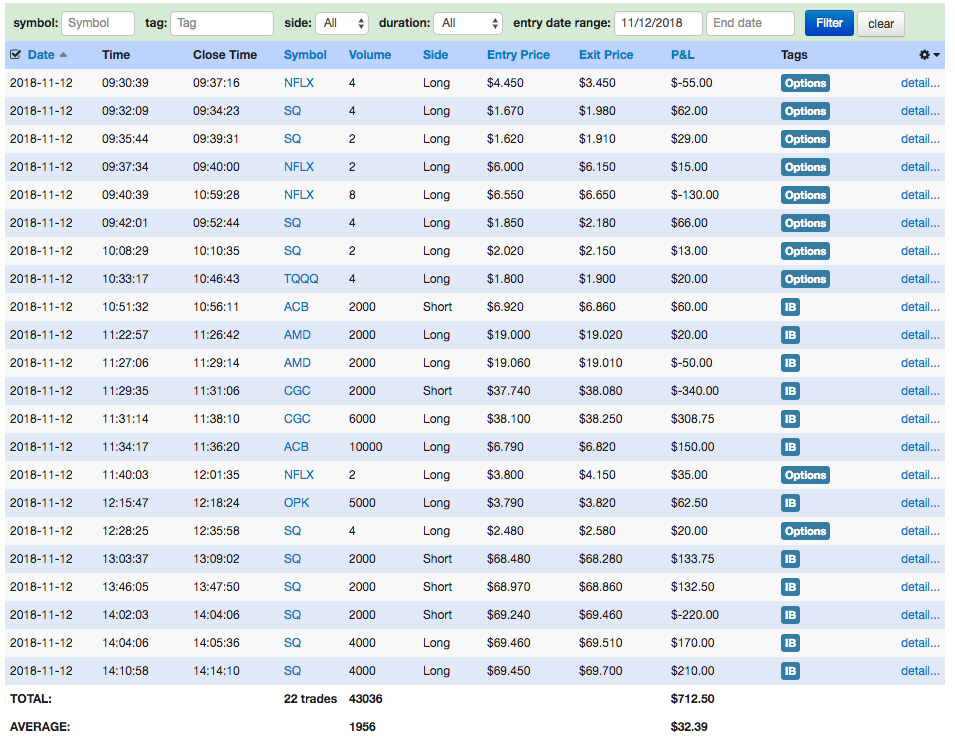Open the column settings gear icon

pos(924,55)
